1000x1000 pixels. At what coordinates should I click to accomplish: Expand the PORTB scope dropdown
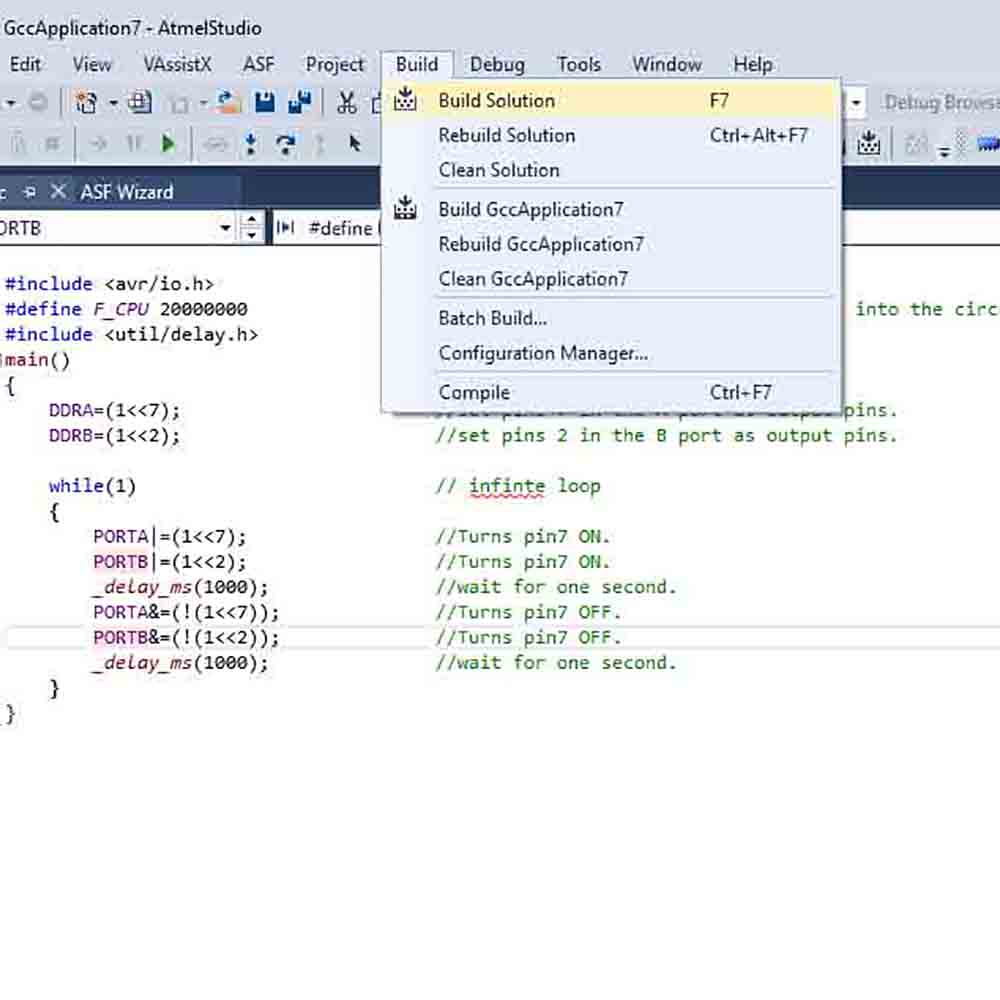(225, 228)
